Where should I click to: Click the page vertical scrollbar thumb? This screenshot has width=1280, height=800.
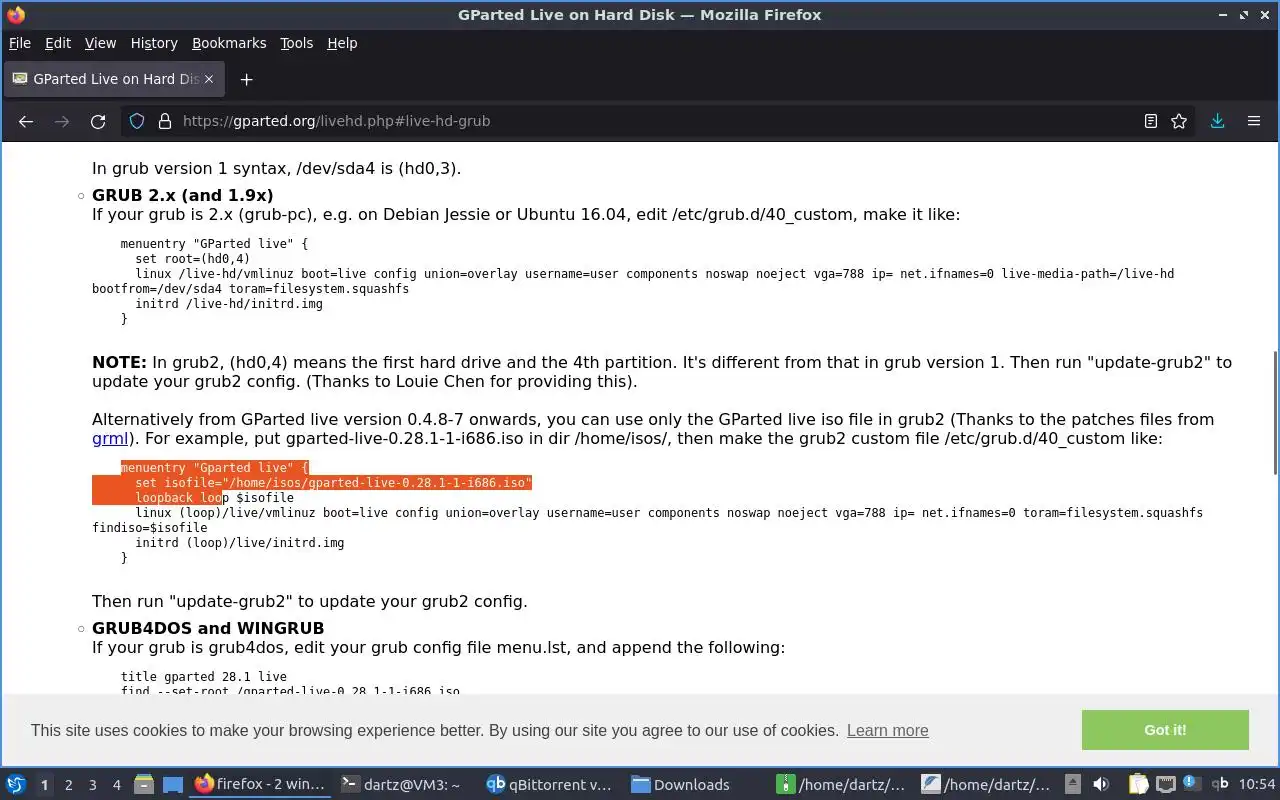(1274, 412)
